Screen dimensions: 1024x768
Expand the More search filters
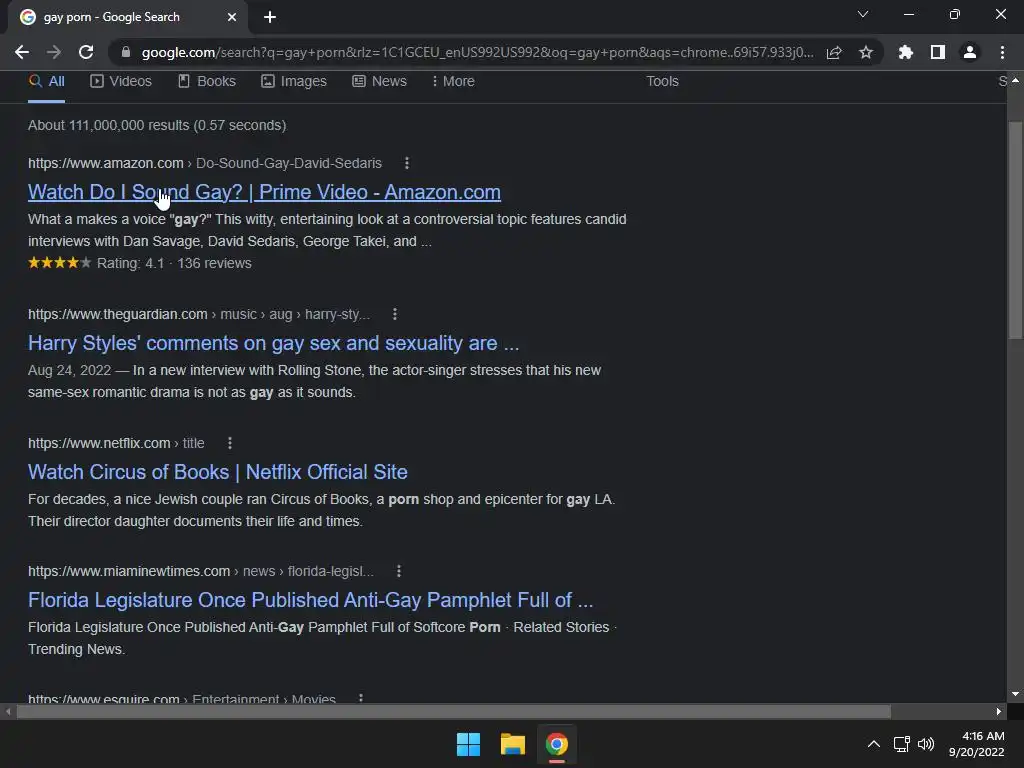click(x=453, y=82)
